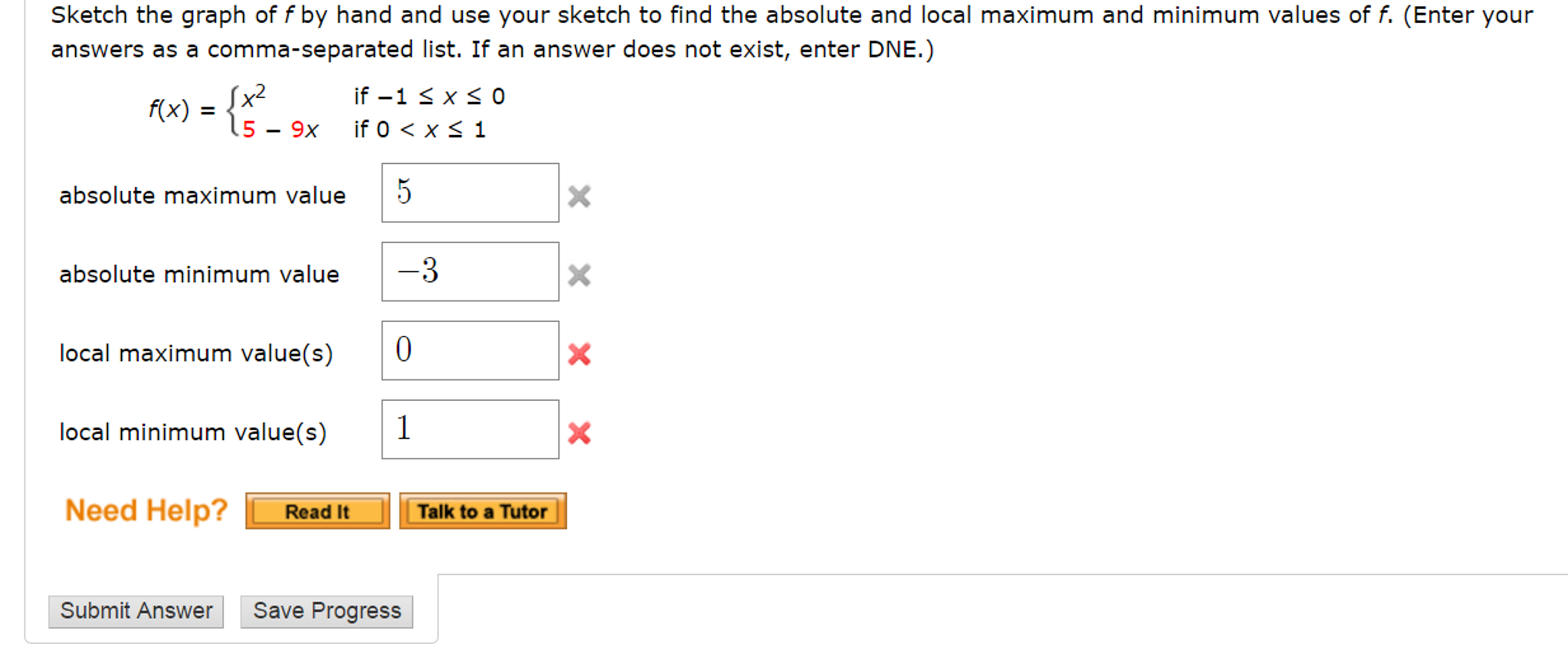
Task: Click inside the absolute minimum value box
Action: (470, 271)
